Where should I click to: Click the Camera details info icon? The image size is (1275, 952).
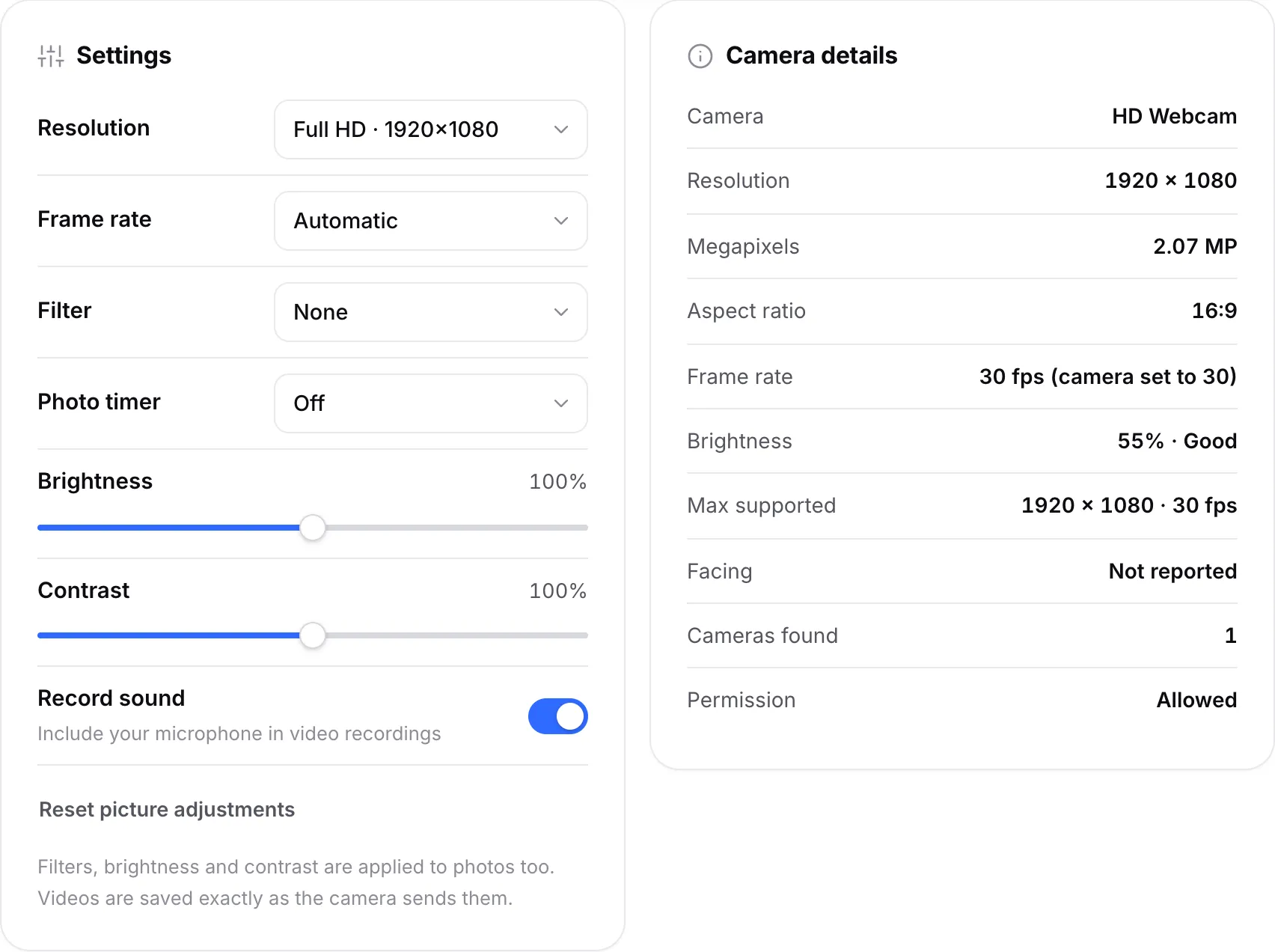click(x=700, y=56)
